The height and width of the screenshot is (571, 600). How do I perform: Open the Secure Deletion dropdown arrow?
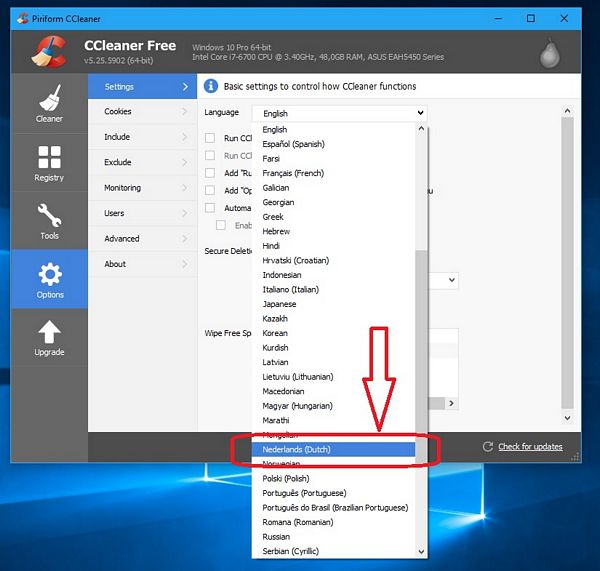pos(452,280)
